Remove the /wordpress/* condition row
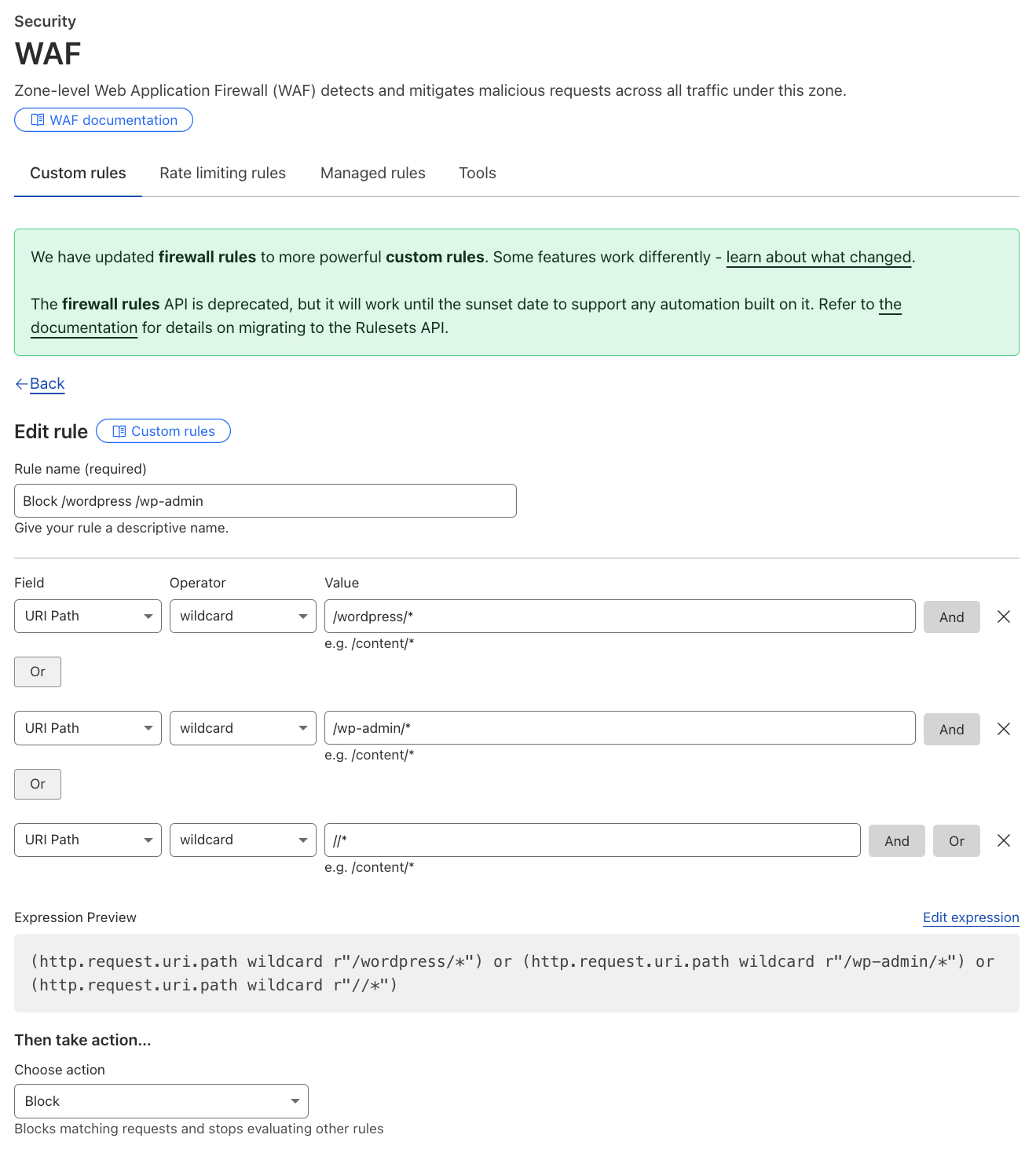The image size is (1036, 1164). pyautogui.click(x=1003, y=617)
